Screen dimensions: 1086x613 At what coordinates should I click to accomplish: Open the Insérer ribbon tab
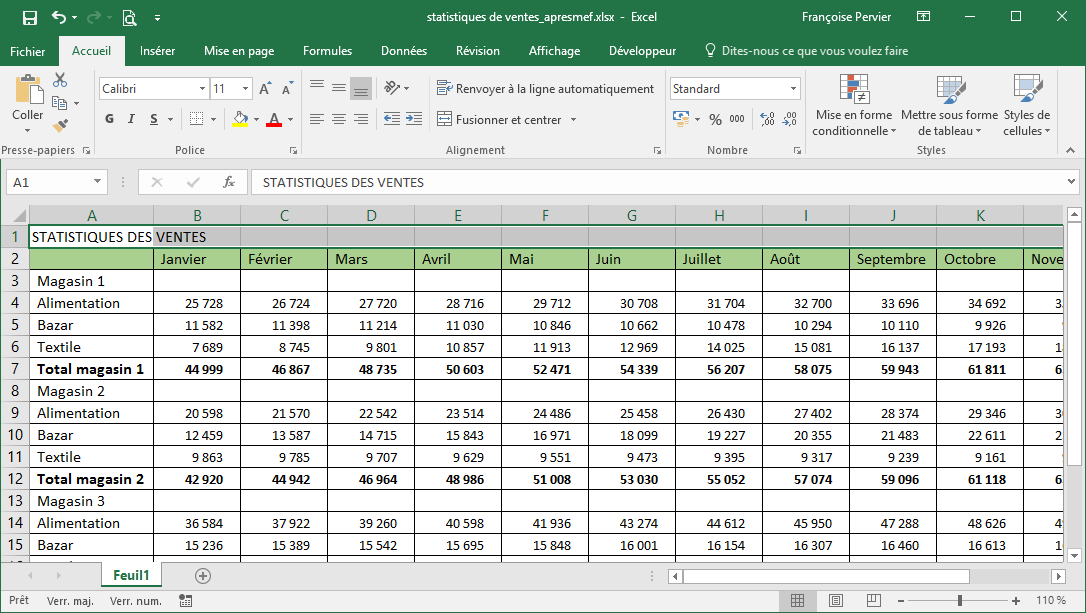pyautogui.click(x=157, y=51)
